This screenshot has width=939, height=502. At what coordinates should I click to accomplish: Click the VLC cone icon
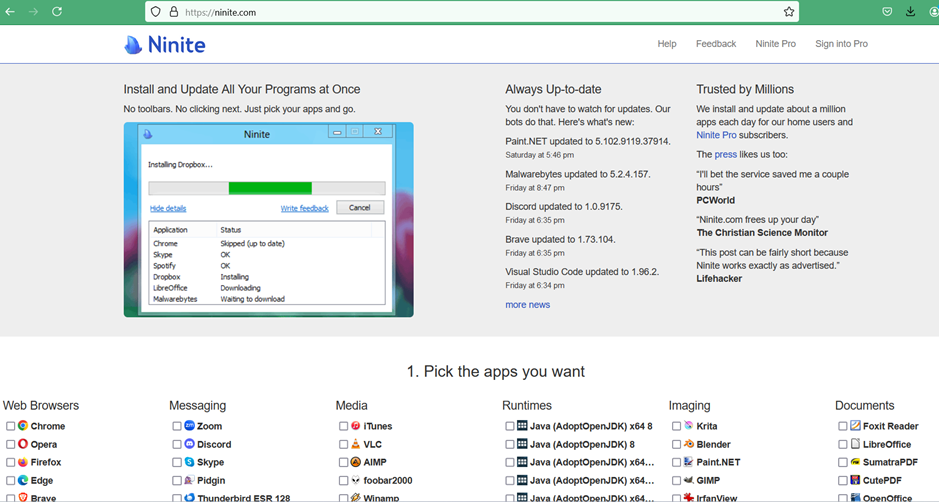[356, 444]
